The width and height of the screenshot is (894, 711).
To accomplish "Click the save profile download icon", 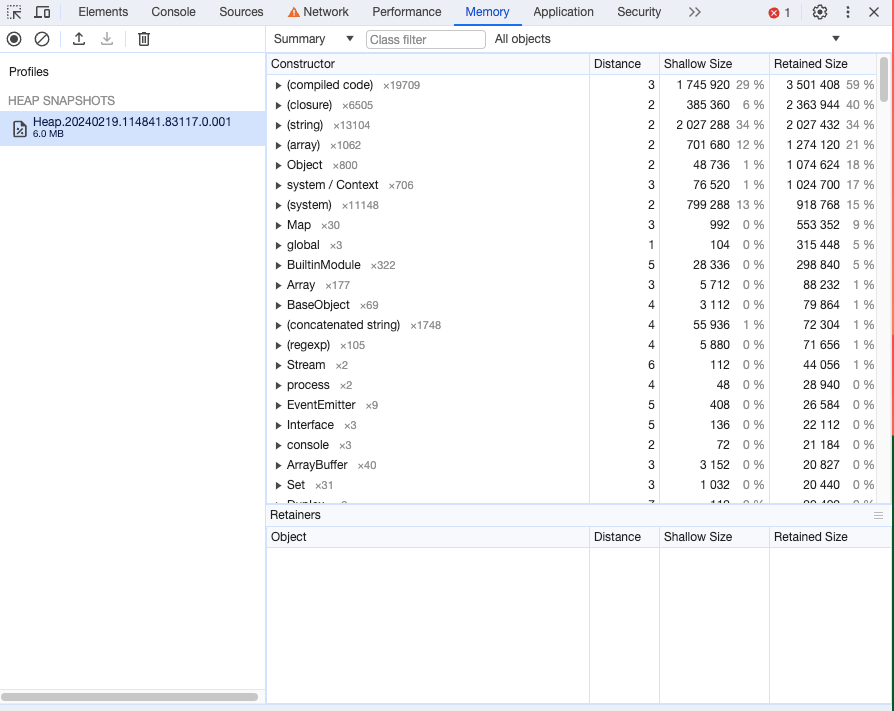I will pyautogui.click(x=106, y=38).
